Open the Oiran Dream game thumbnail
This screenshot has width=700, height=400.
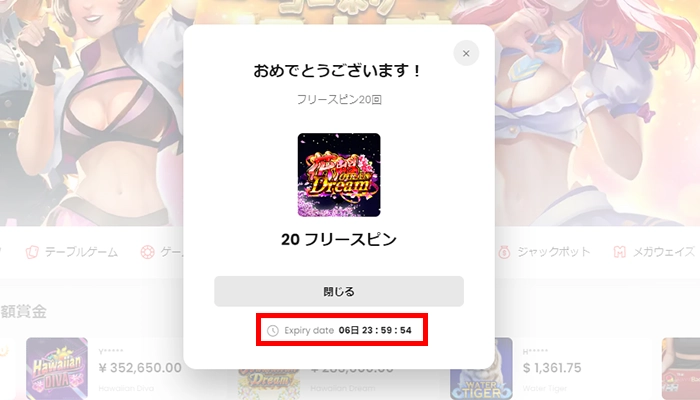(x=339, y=175)
